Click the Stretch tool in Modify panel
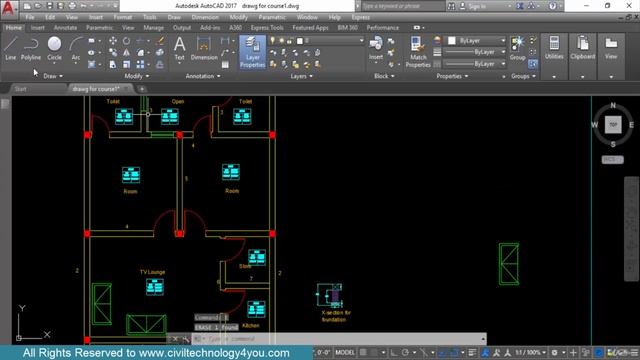 click(x=113, y=64)
